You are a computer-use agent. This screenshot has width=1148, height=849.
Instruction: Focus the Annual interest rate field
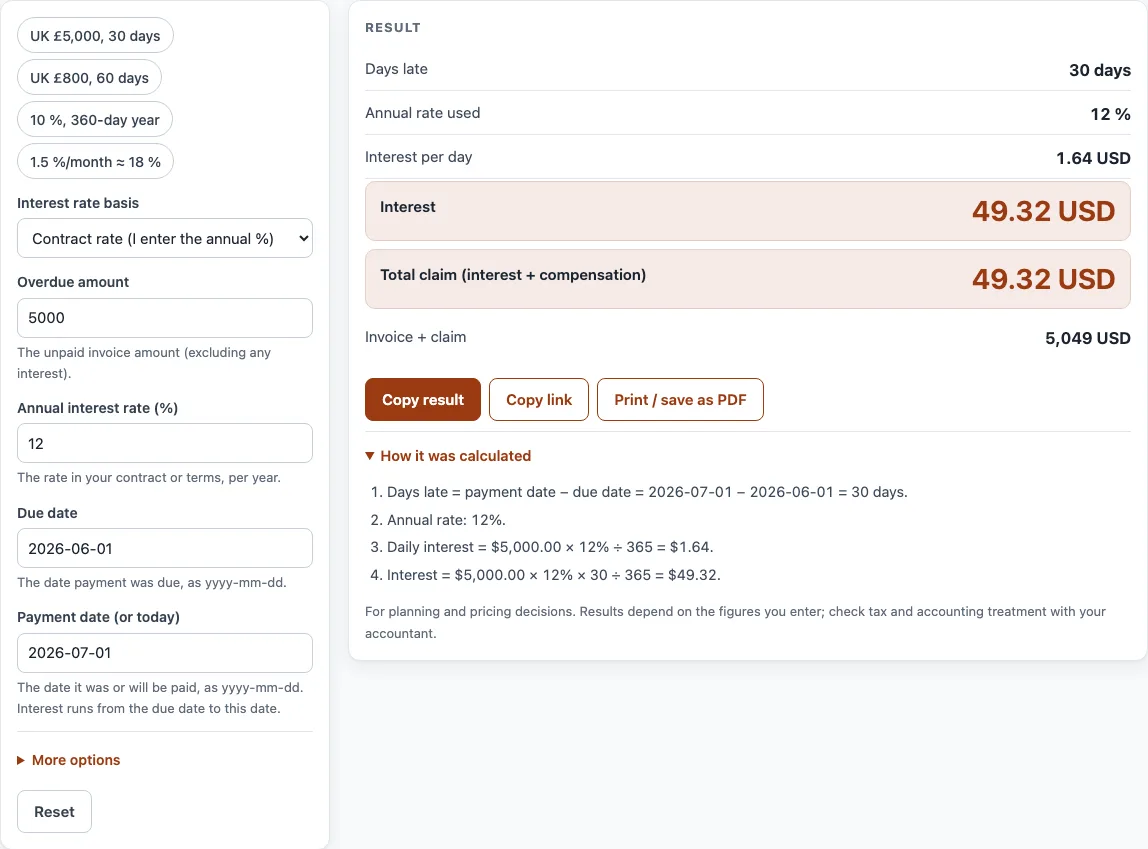click(x=165, y=444)
